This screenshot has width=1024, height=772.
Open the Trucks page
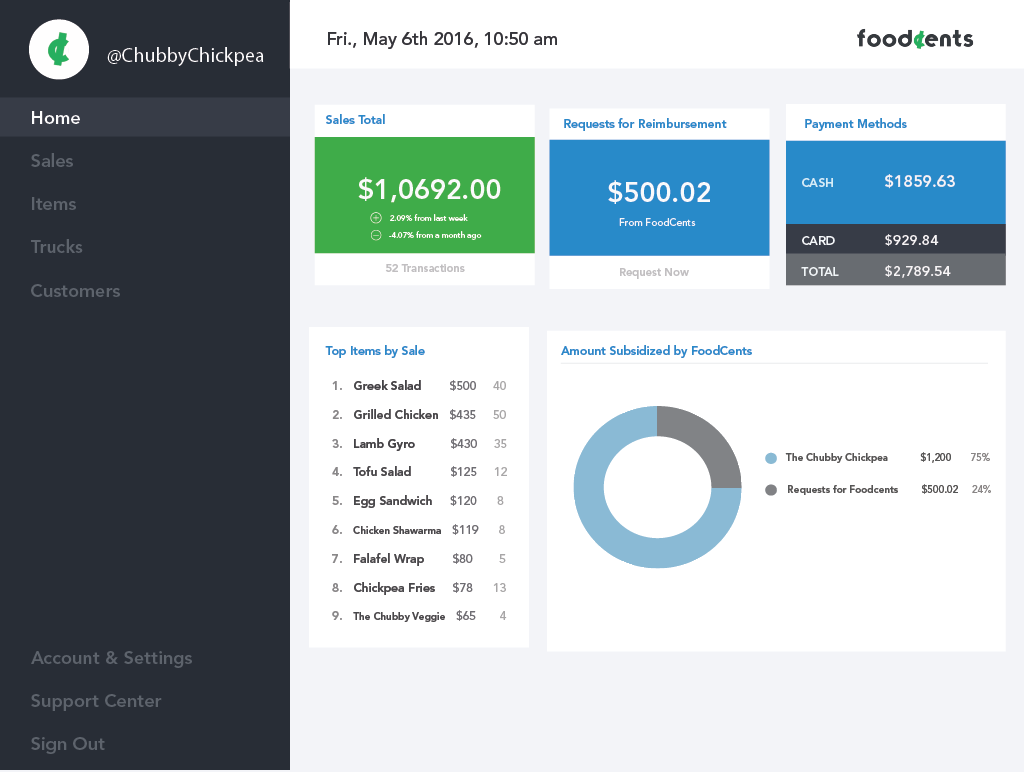56,247
